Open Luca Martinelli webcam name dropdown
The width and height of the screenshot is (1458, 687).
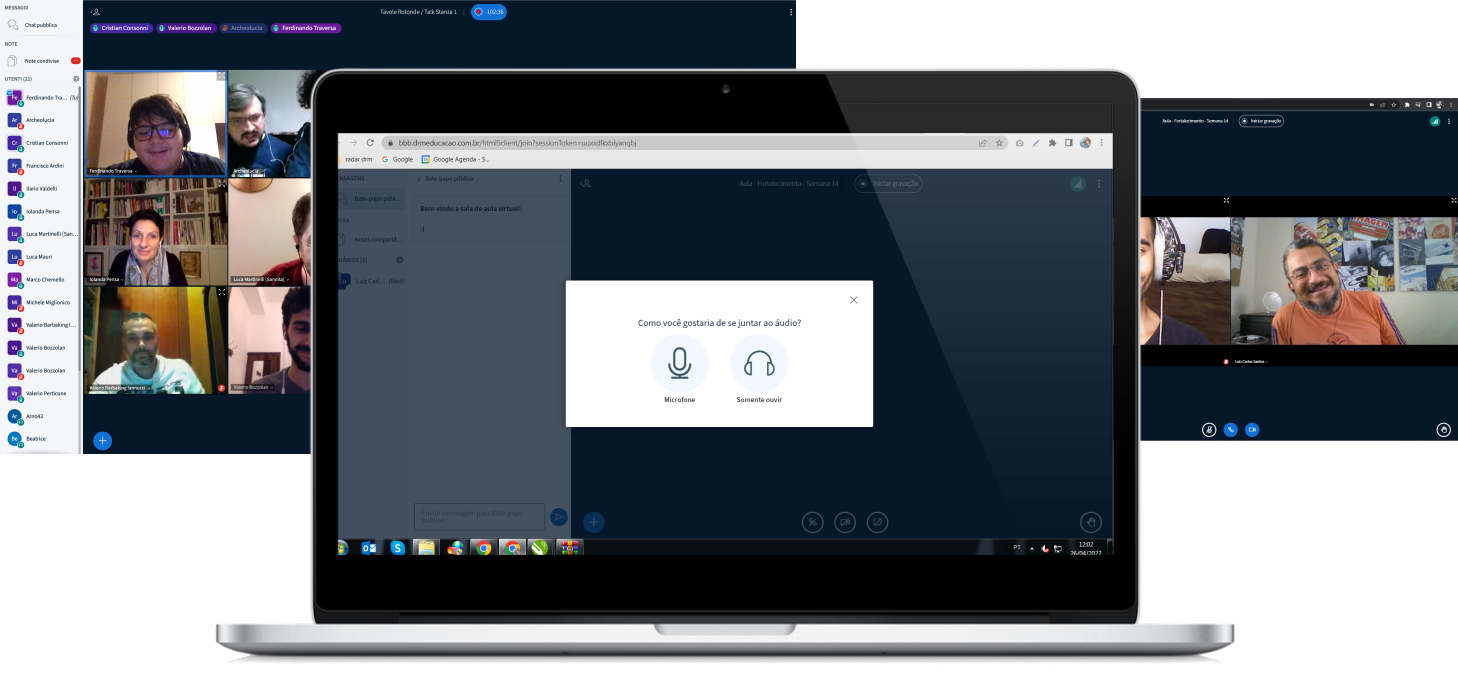point(260,279)
